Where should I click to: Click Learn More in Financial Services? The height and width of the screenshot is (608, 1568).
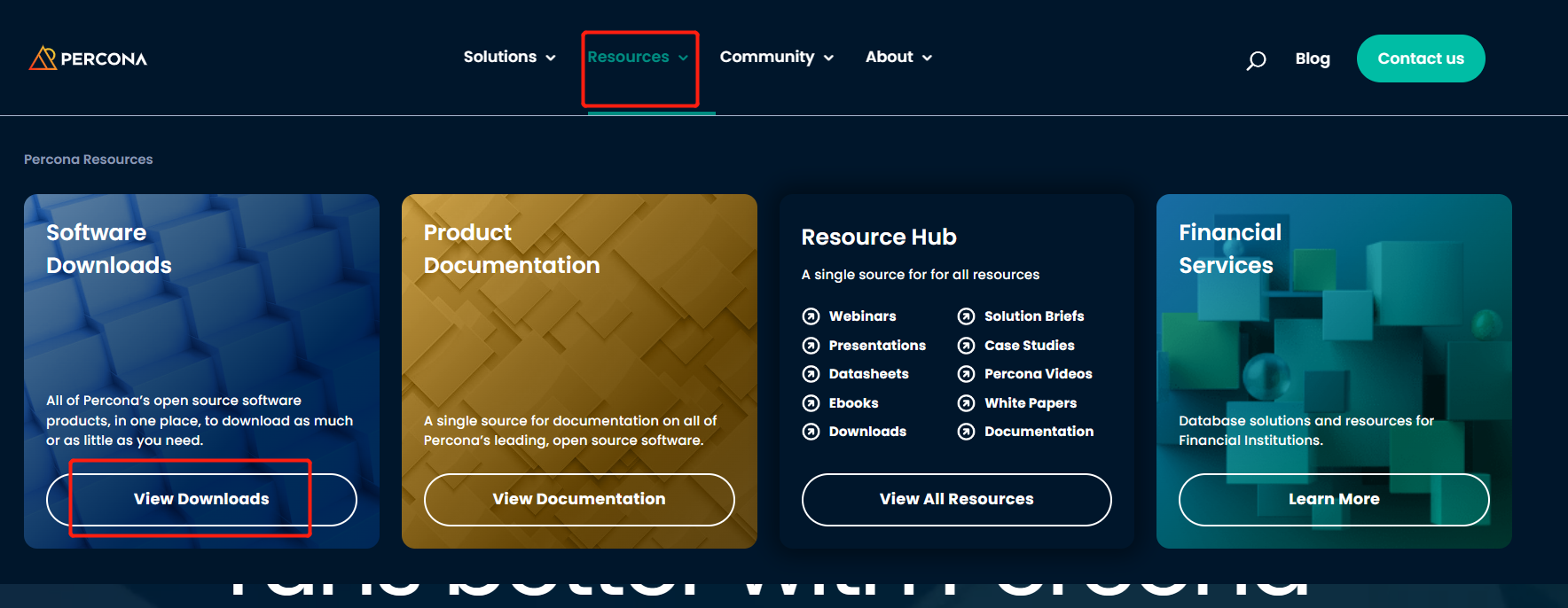coord(1334,499)
